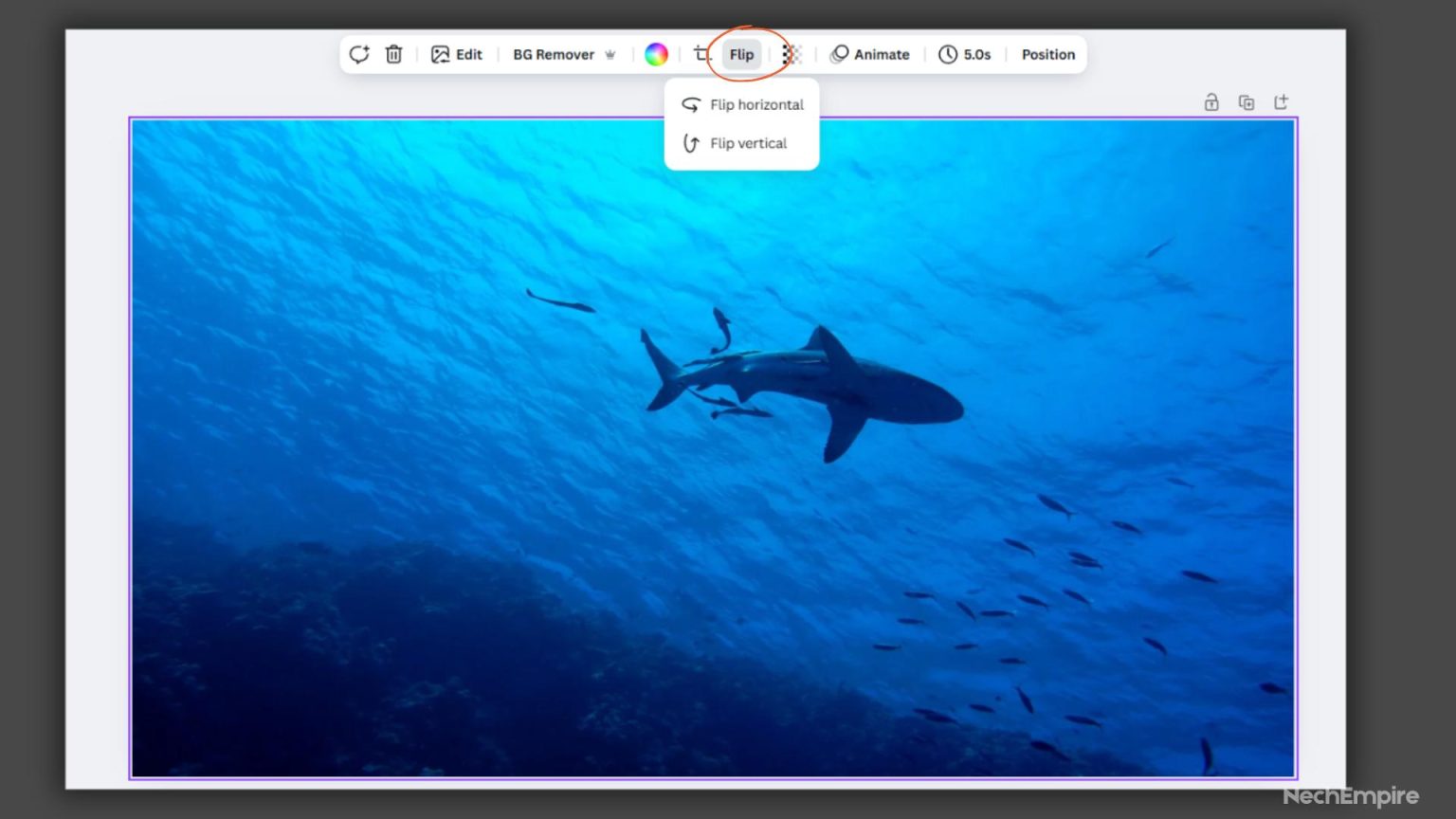Choose Flip horizontal from the menu

[755, 104]
